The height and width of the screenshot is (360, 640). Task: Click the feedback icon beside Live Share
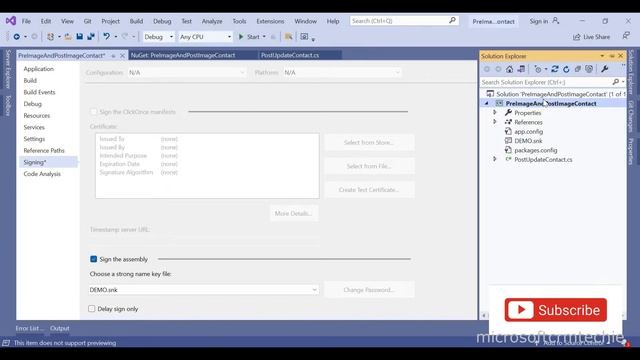click(626, 36)
